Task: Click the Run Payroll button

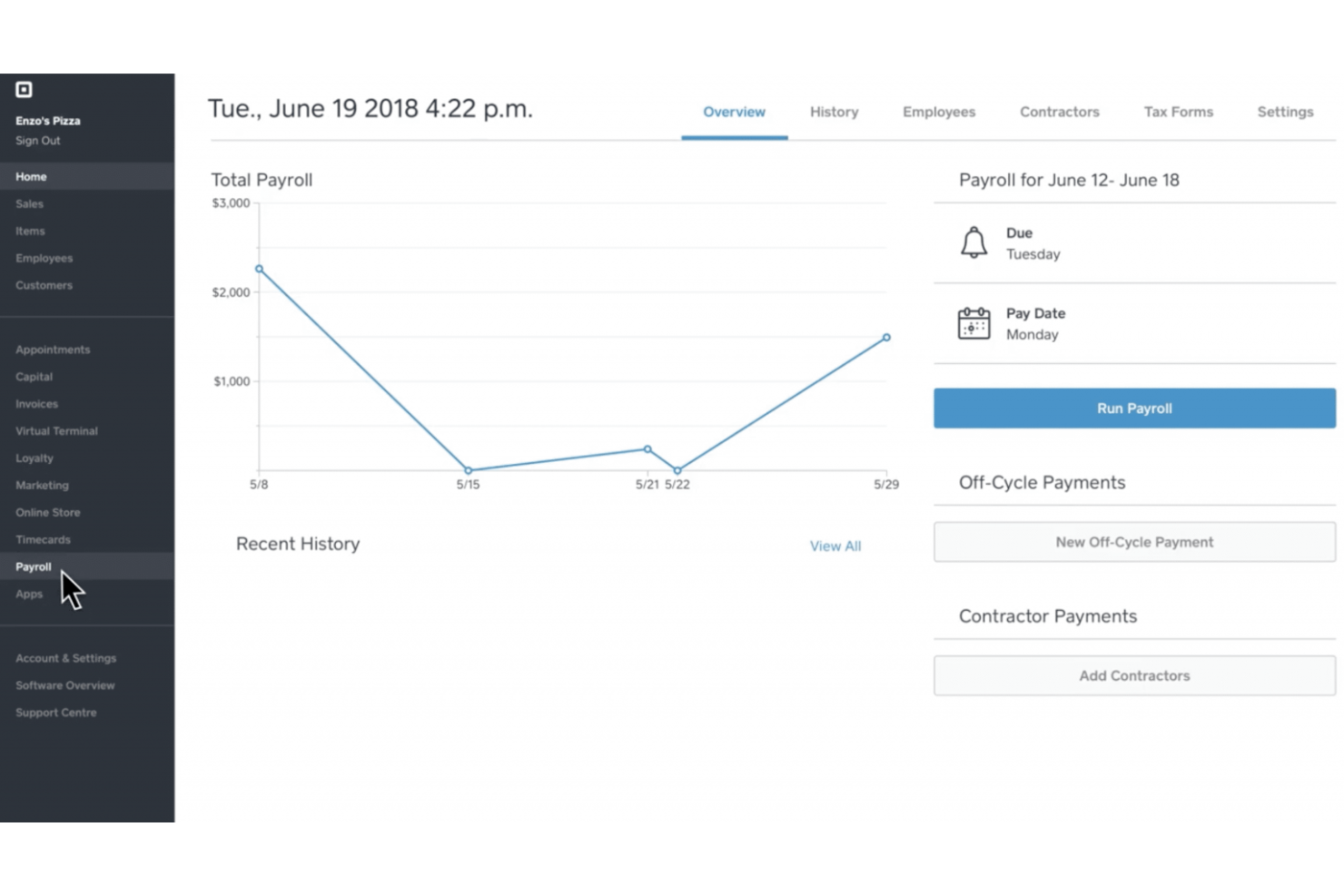Action: pos(1134,409)
